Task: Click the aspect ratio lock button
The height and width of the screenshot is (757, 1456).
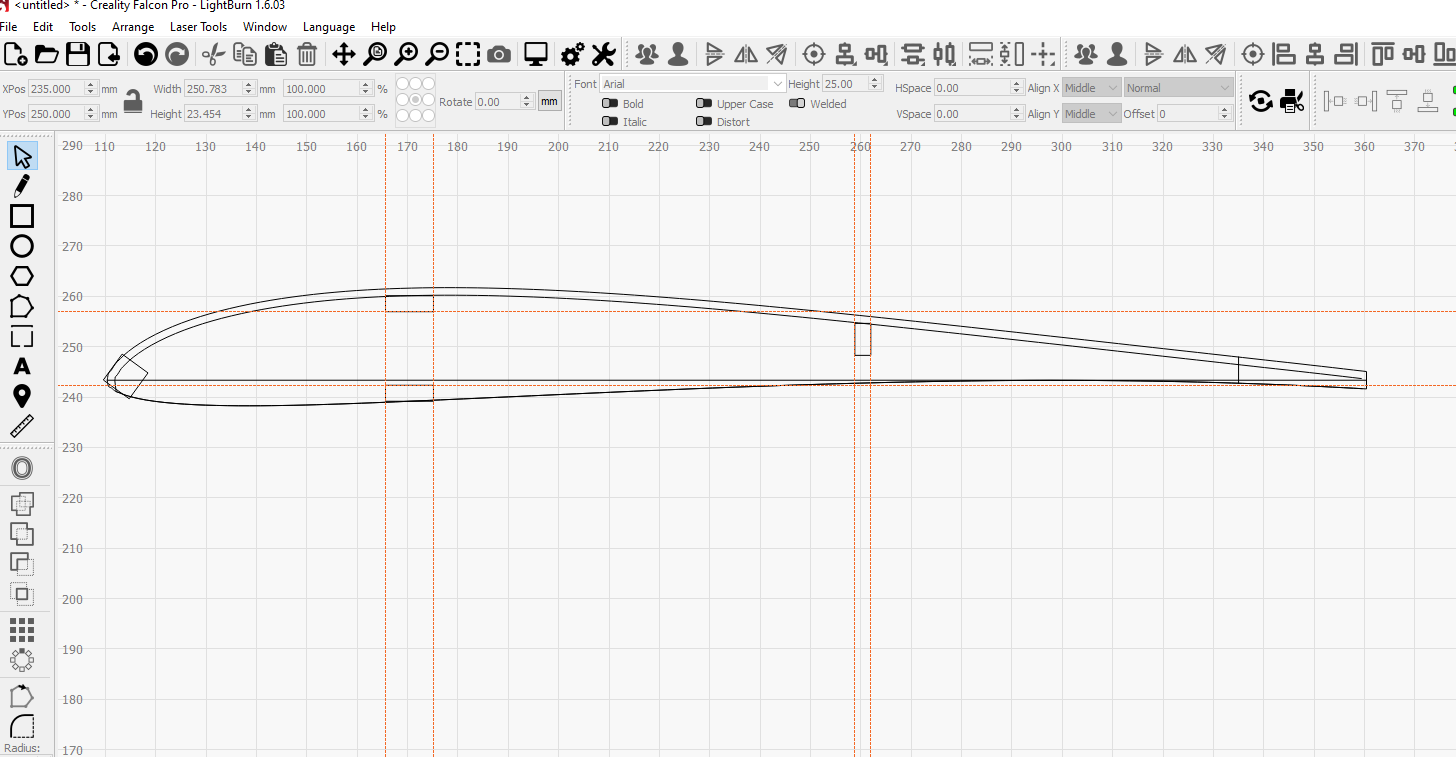Action: point(132,101)
